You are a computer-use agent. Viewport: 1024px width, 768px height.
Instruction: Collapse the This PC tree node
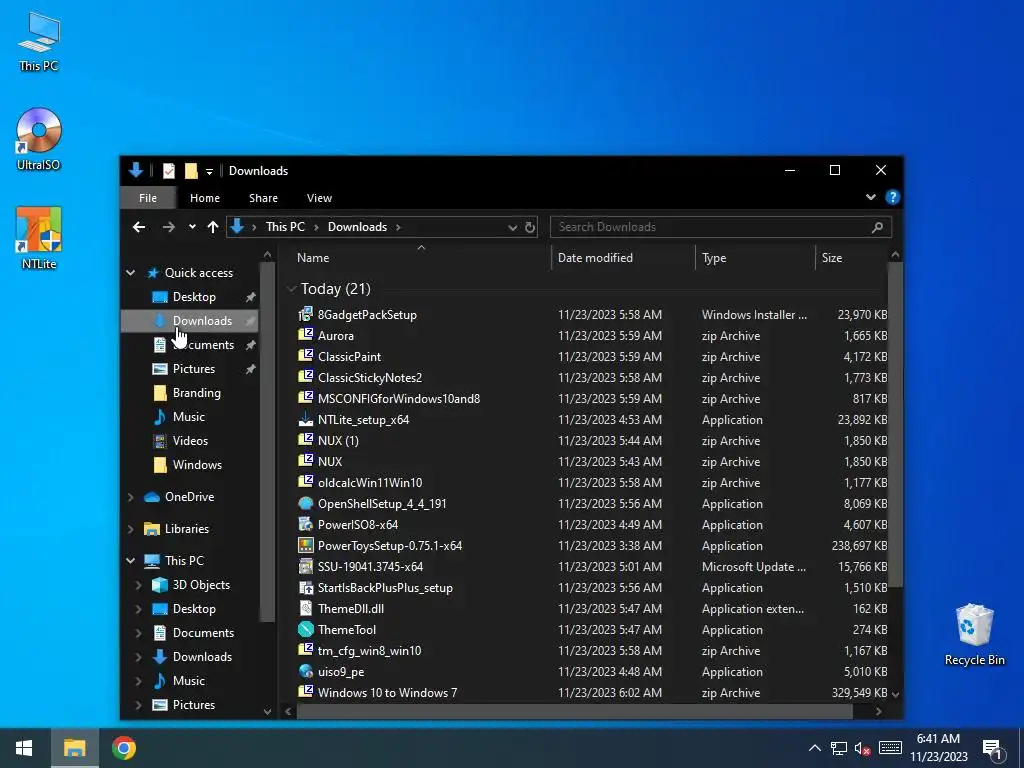click(130, 561)
